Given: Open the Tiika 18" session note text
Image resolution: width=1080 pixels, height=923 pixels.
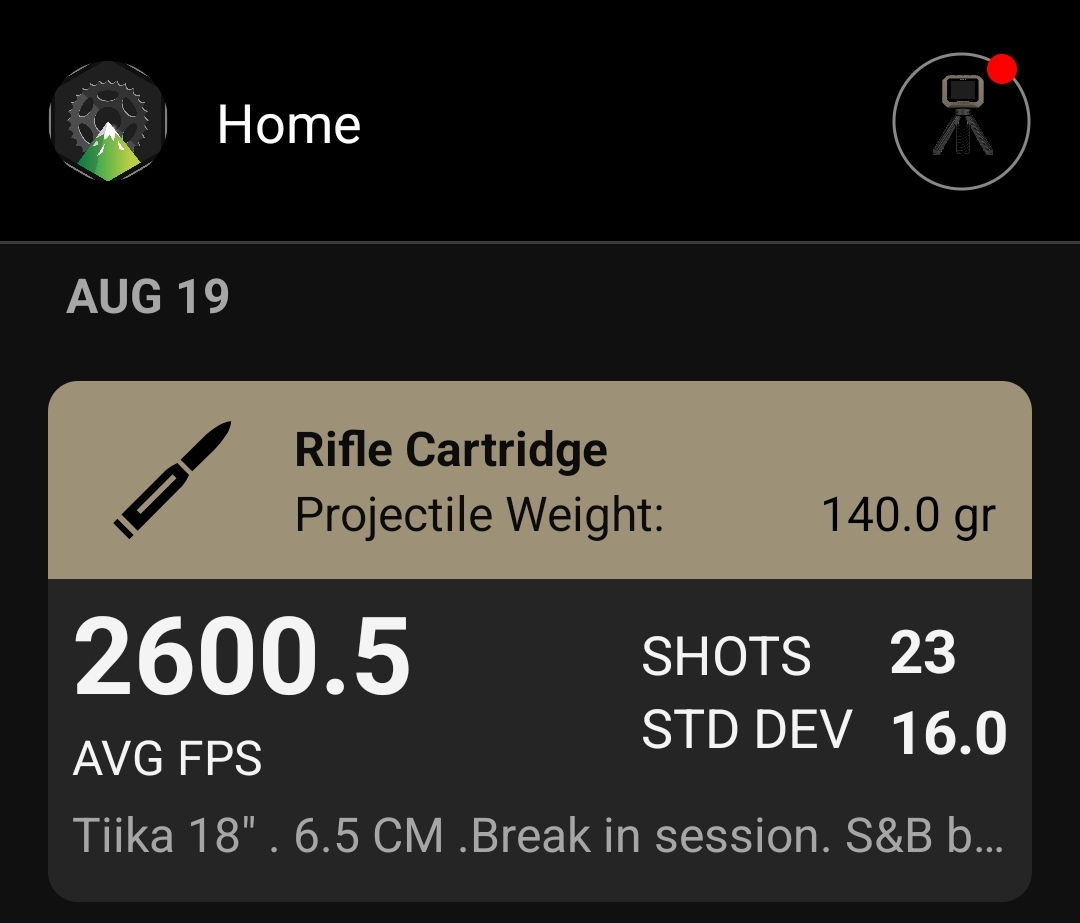Looking at the screenshot, I should tap(537, 836).
